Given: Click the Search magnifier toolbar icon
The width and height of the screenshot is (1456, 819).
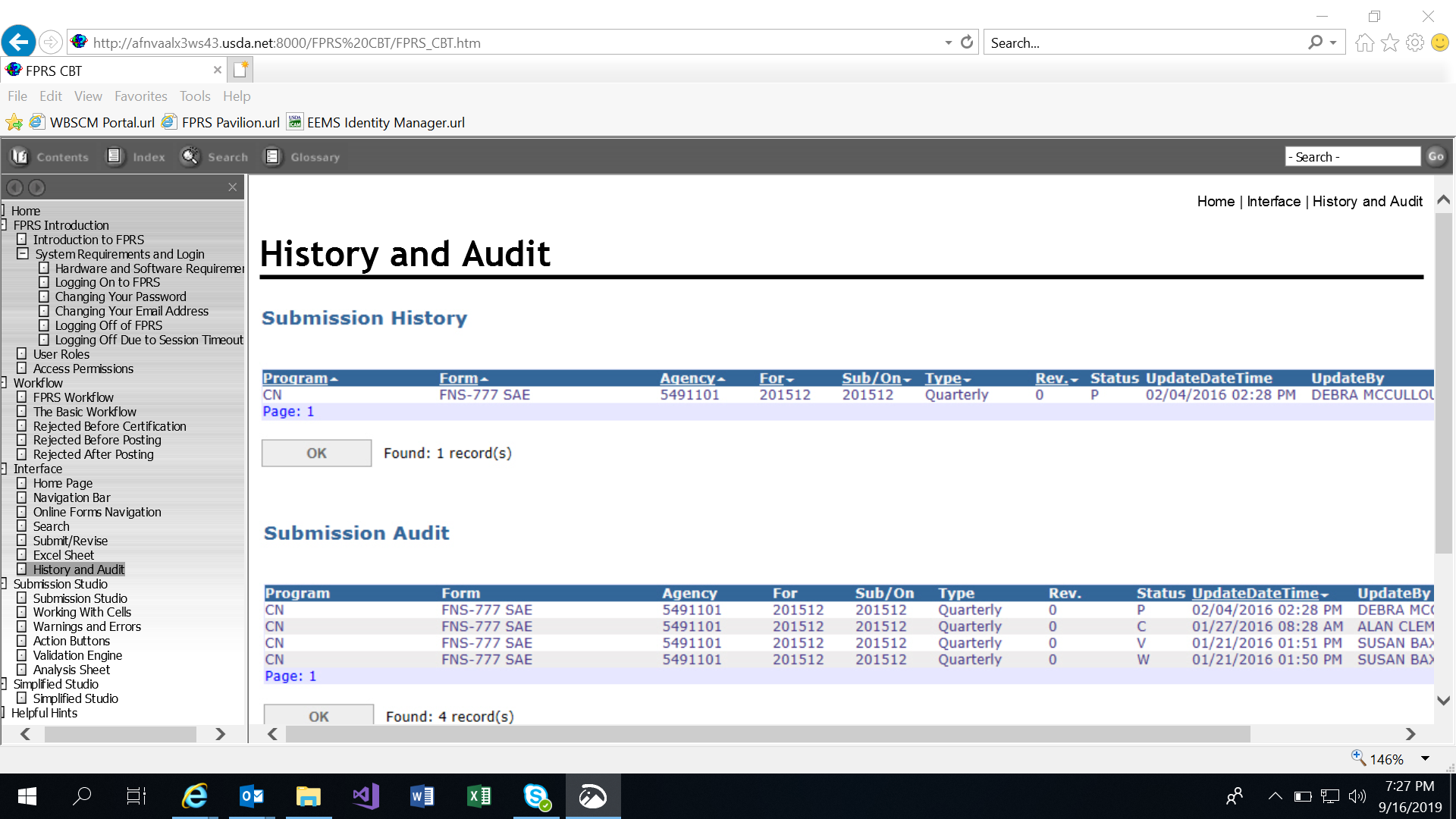Looking at the screenshot, I should pyautogui.click(x=190, y=157).
